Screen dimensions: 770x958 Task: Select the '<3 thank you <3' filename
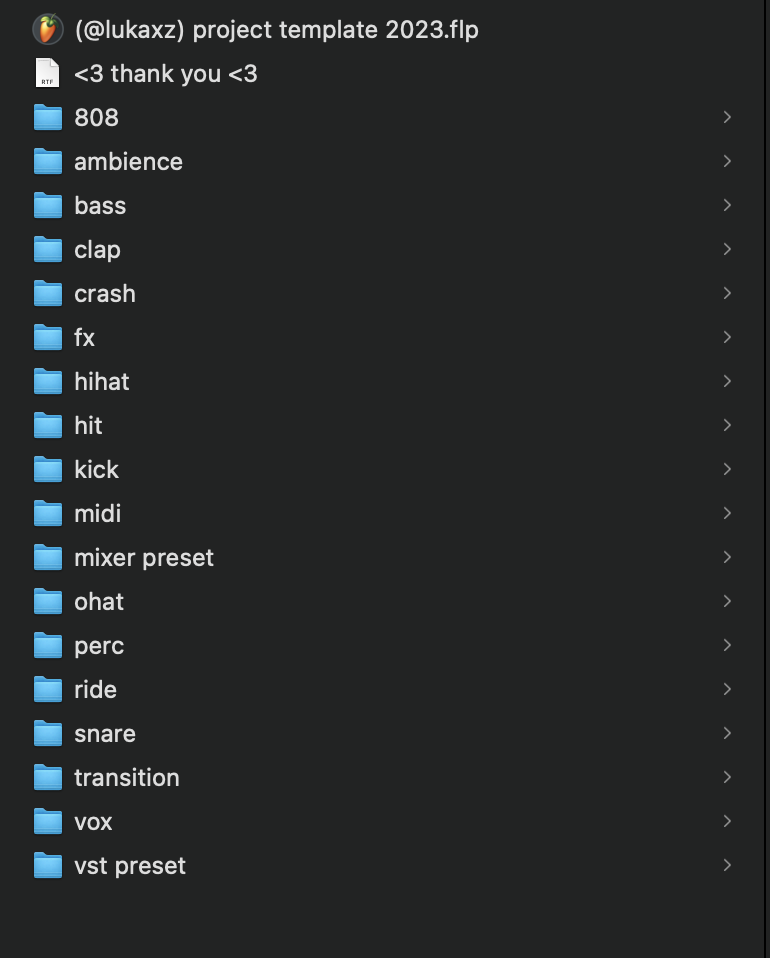(166, 74)
